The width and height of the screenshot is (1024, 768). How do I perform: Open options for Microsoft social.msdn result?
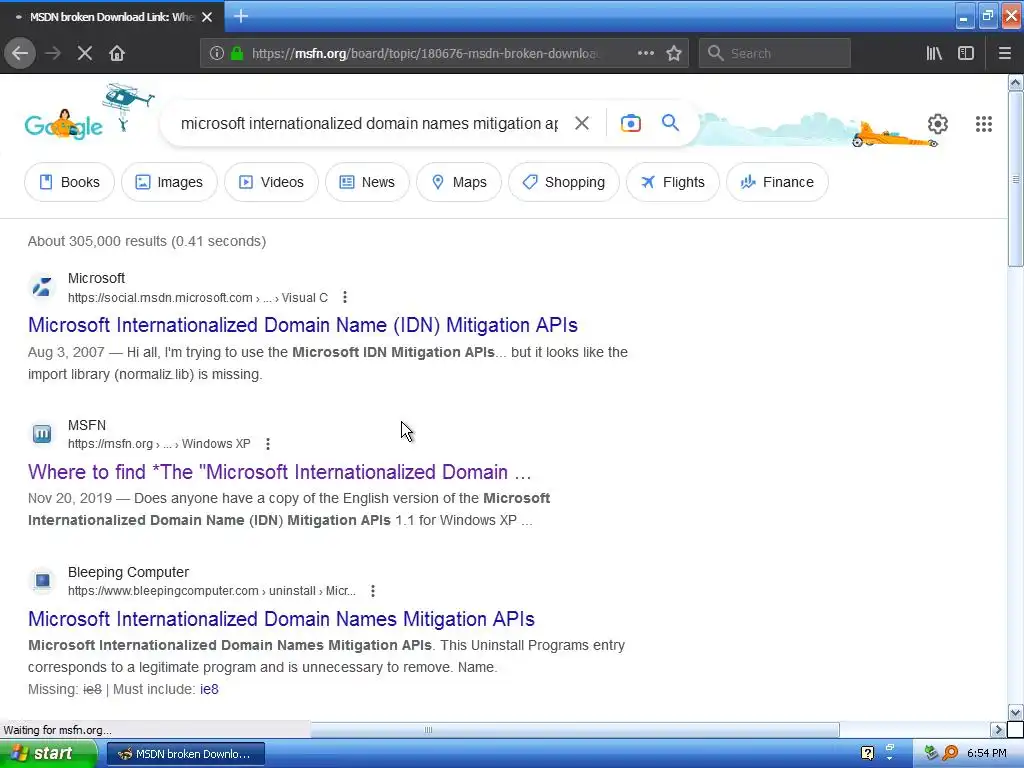tap(345, 297)
